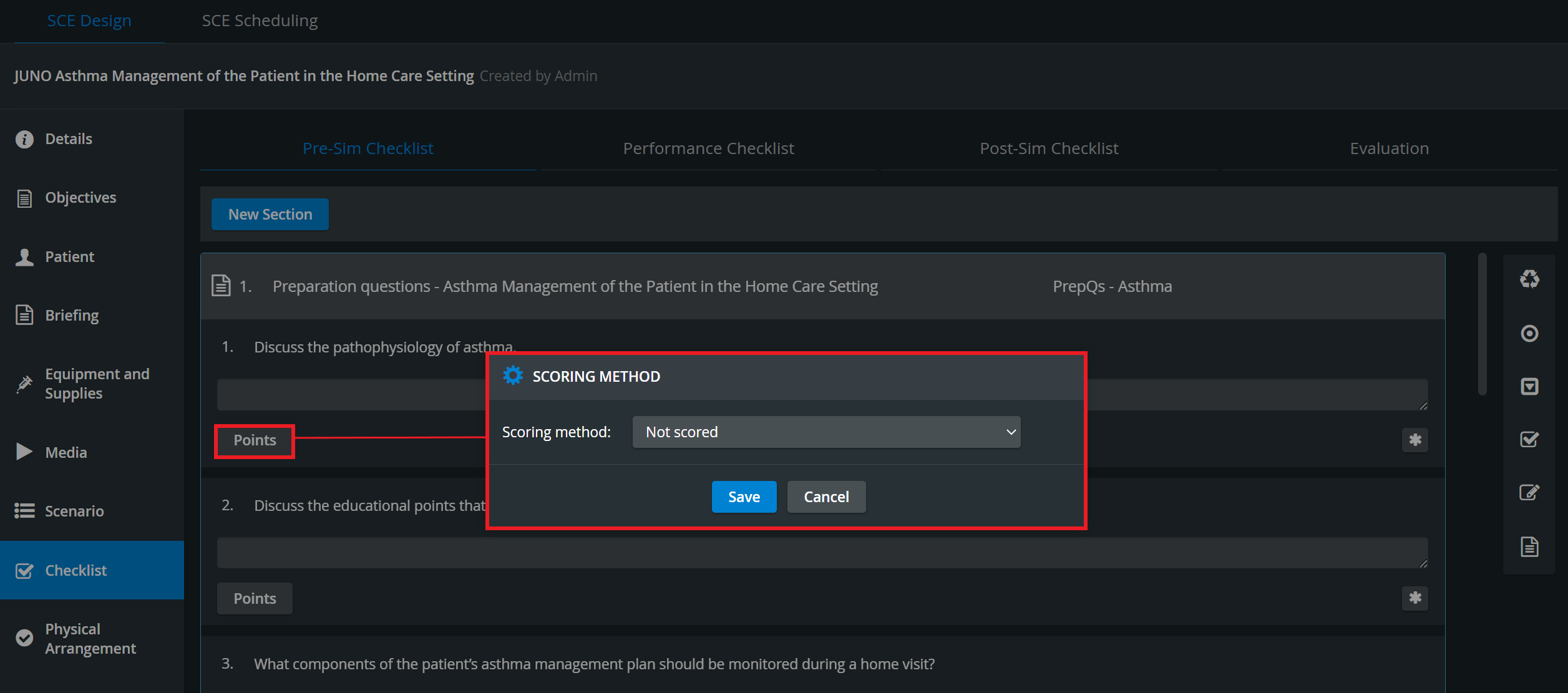Cancel the scoring method dialog
Viewport: 1568px width, 693px height.
click(826, 497)
